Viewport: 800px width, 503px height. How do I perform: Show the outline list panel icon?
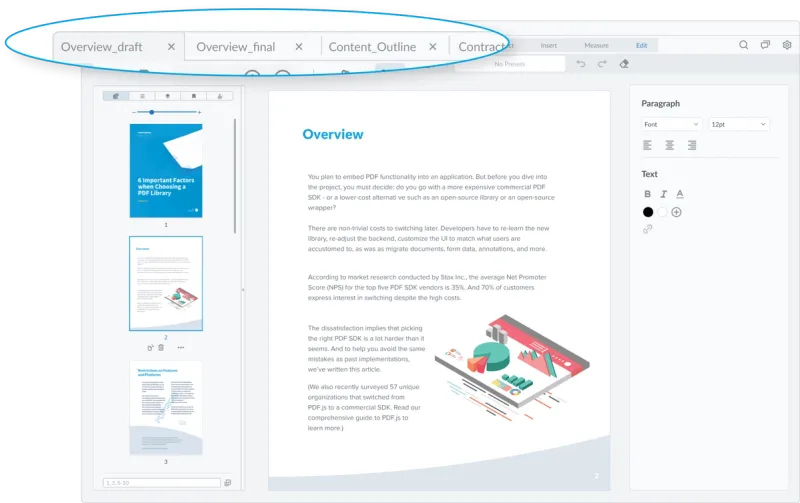tap(142, 96)
